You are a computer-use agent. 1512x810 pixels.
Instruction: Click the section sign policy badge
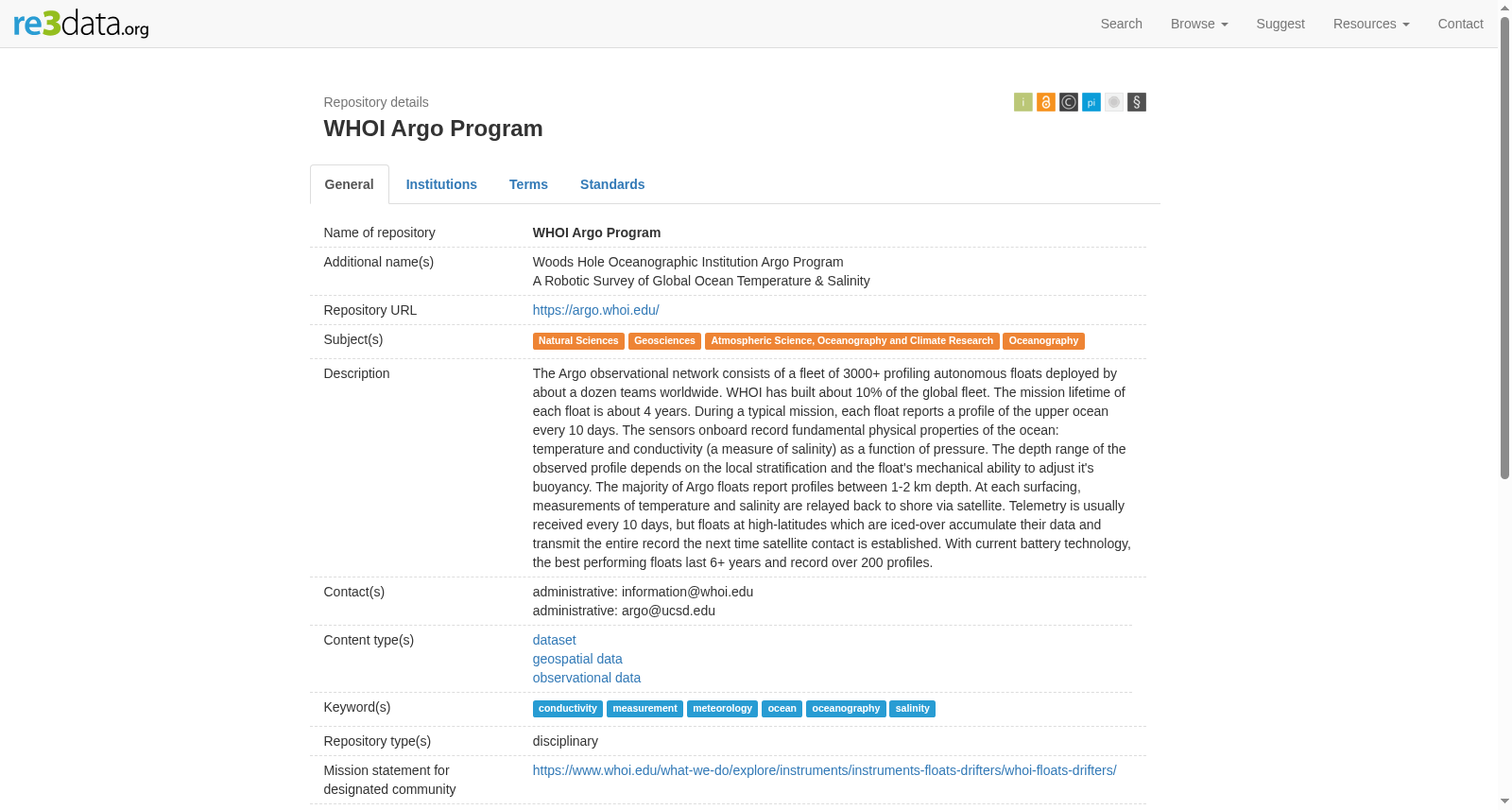point(1136,102)
